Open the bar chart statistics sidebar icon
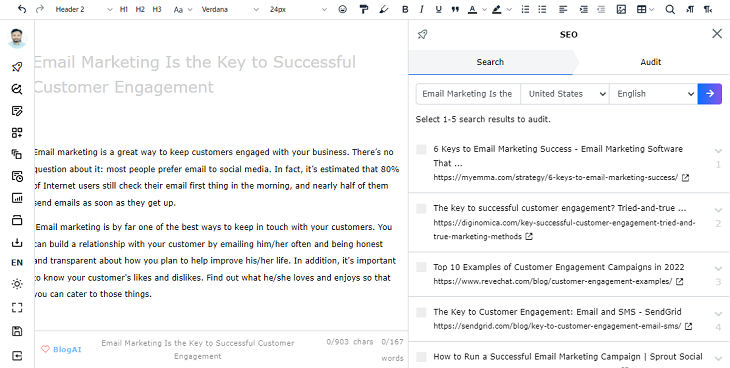Screen dimensions: 730x368 click(x=17, y=198)
